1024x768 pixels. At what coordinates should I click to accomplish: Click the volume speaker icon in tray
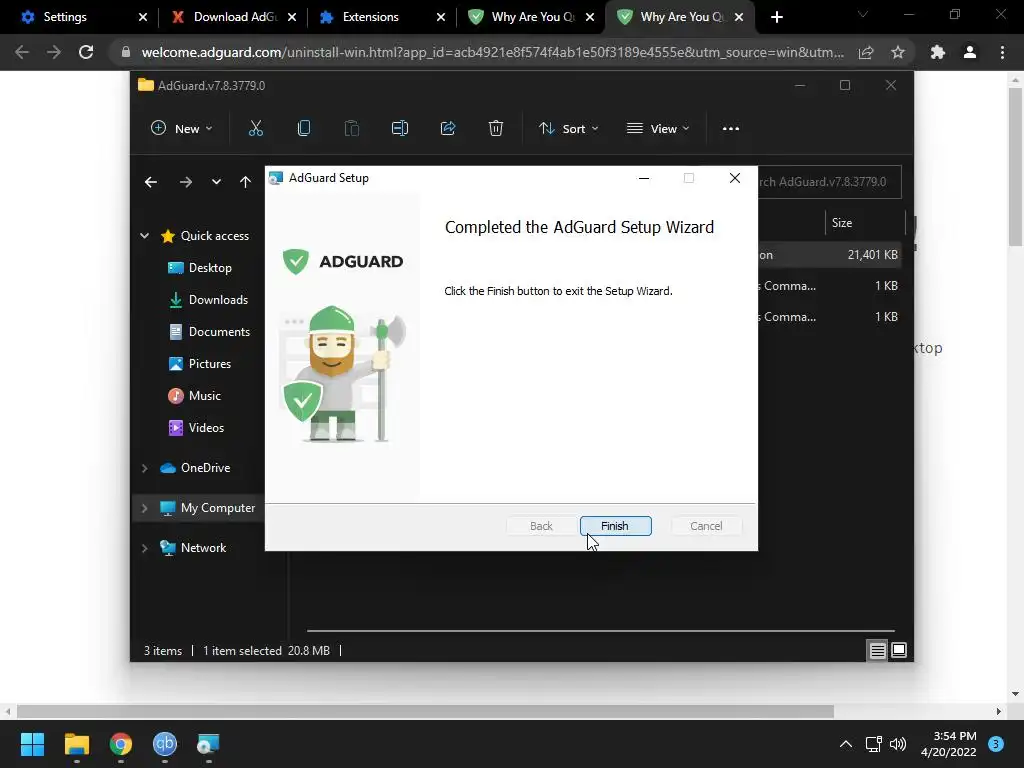click(898, 744)
